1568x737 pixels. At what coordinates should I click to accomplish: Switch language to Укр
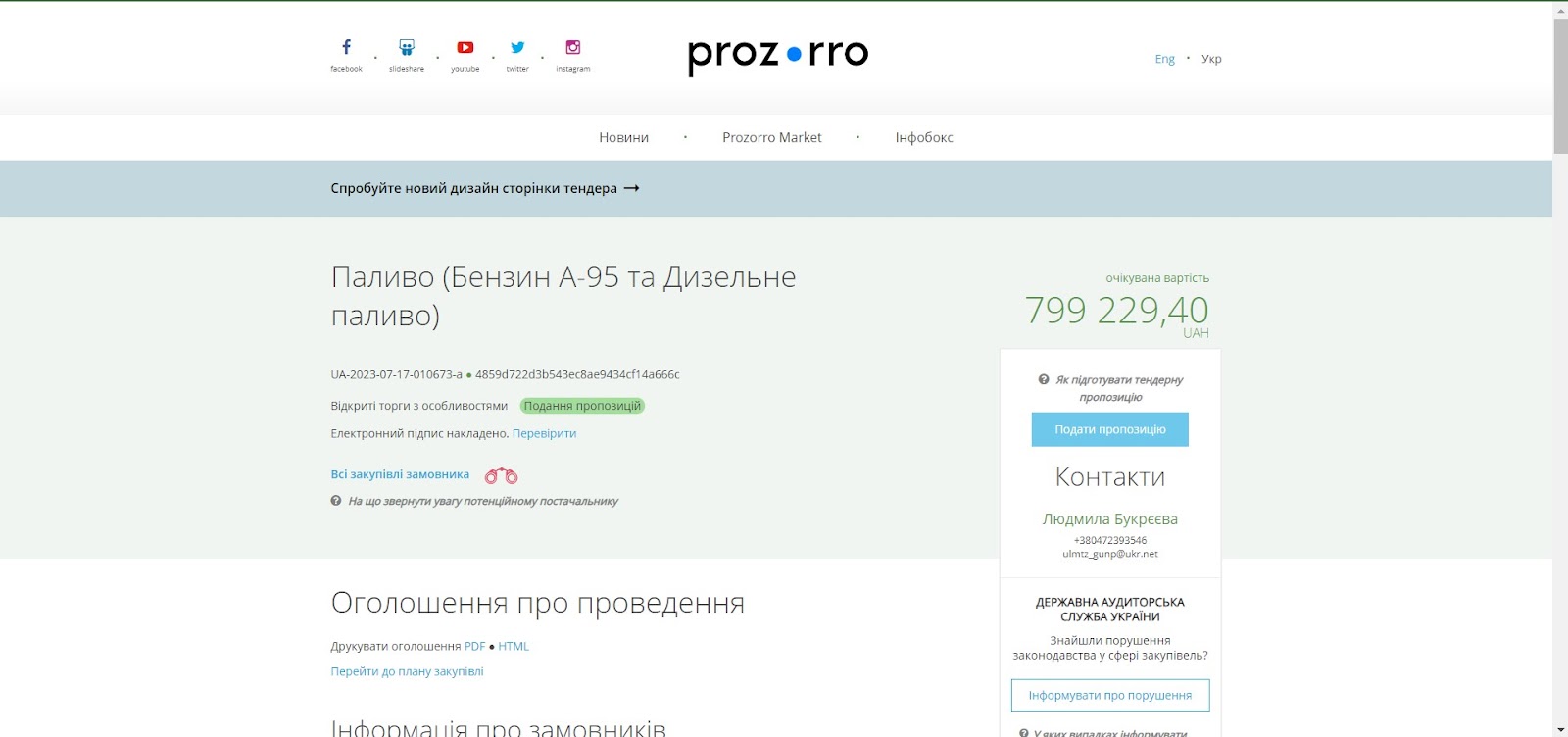tap(1211, 59)
